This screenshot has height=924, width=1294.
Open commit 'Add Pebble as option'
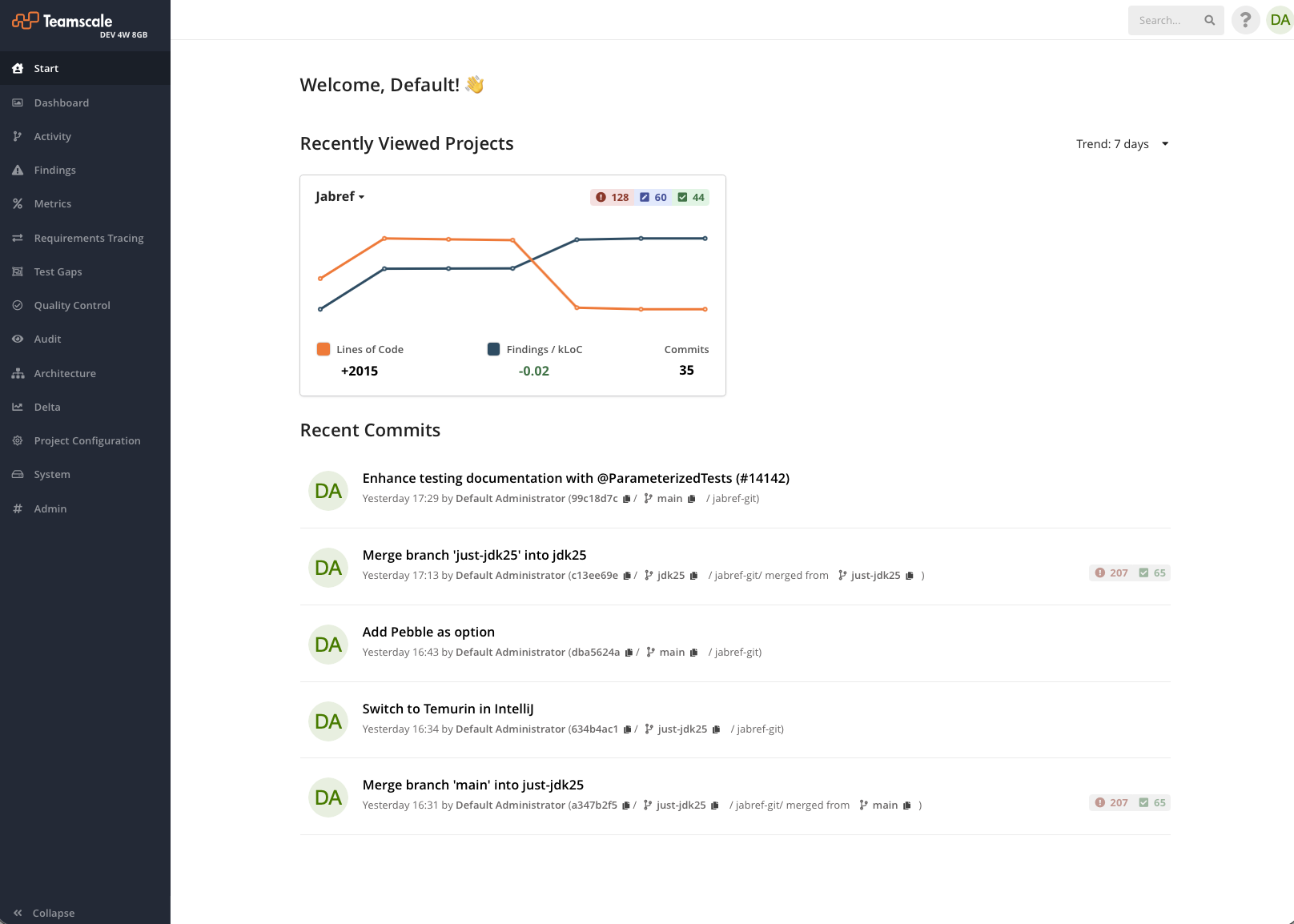pos(428,633)
